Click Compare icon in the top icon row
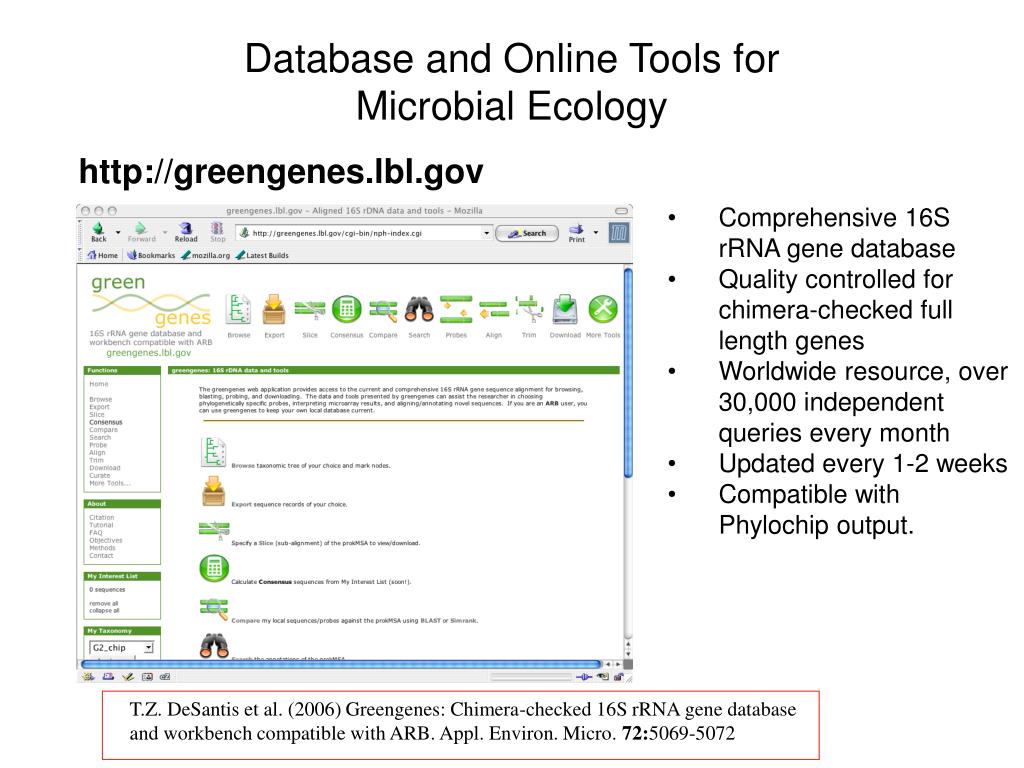Image resolution: width=1024 pixels, height=768 pixels. (383, 310)
